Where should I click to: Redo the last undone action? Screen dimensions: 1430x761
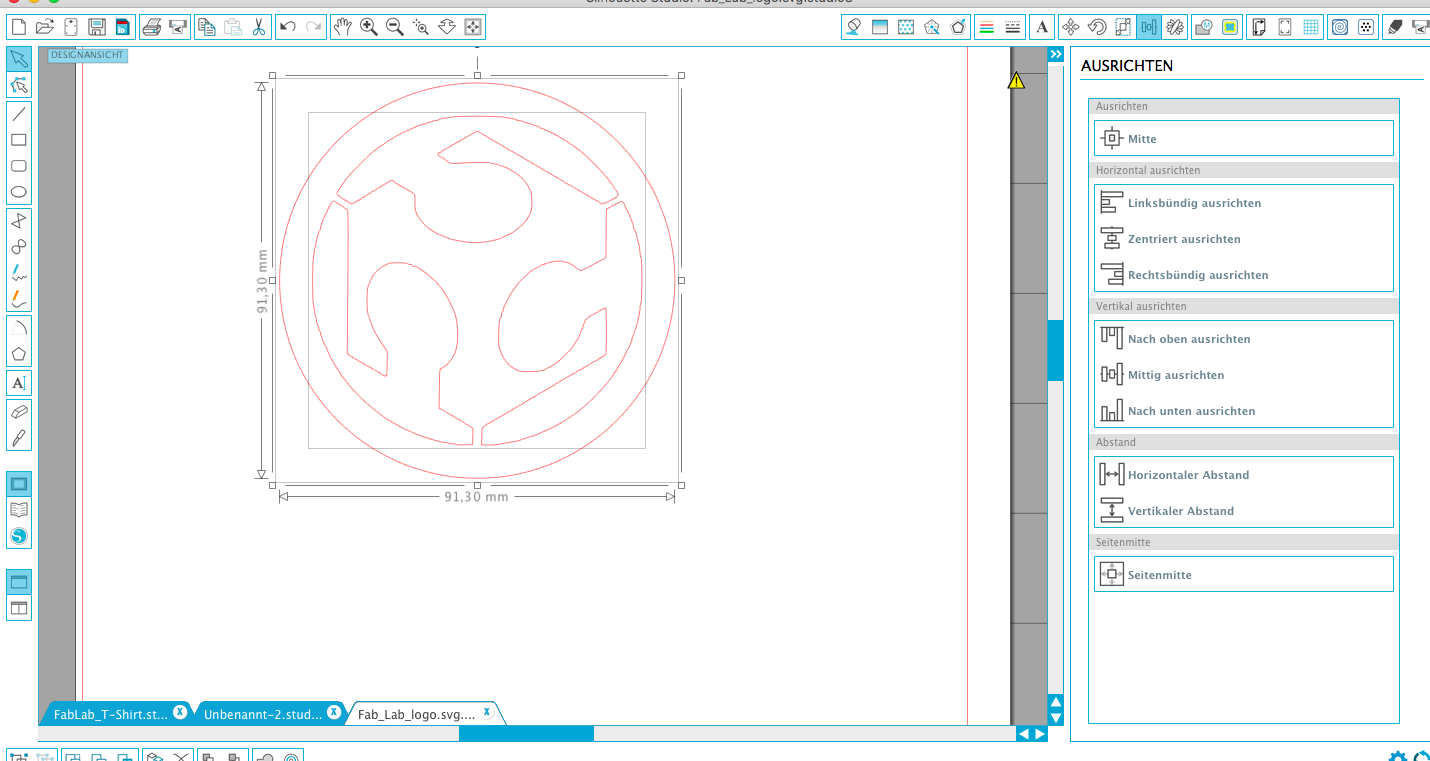coord(314,27)
